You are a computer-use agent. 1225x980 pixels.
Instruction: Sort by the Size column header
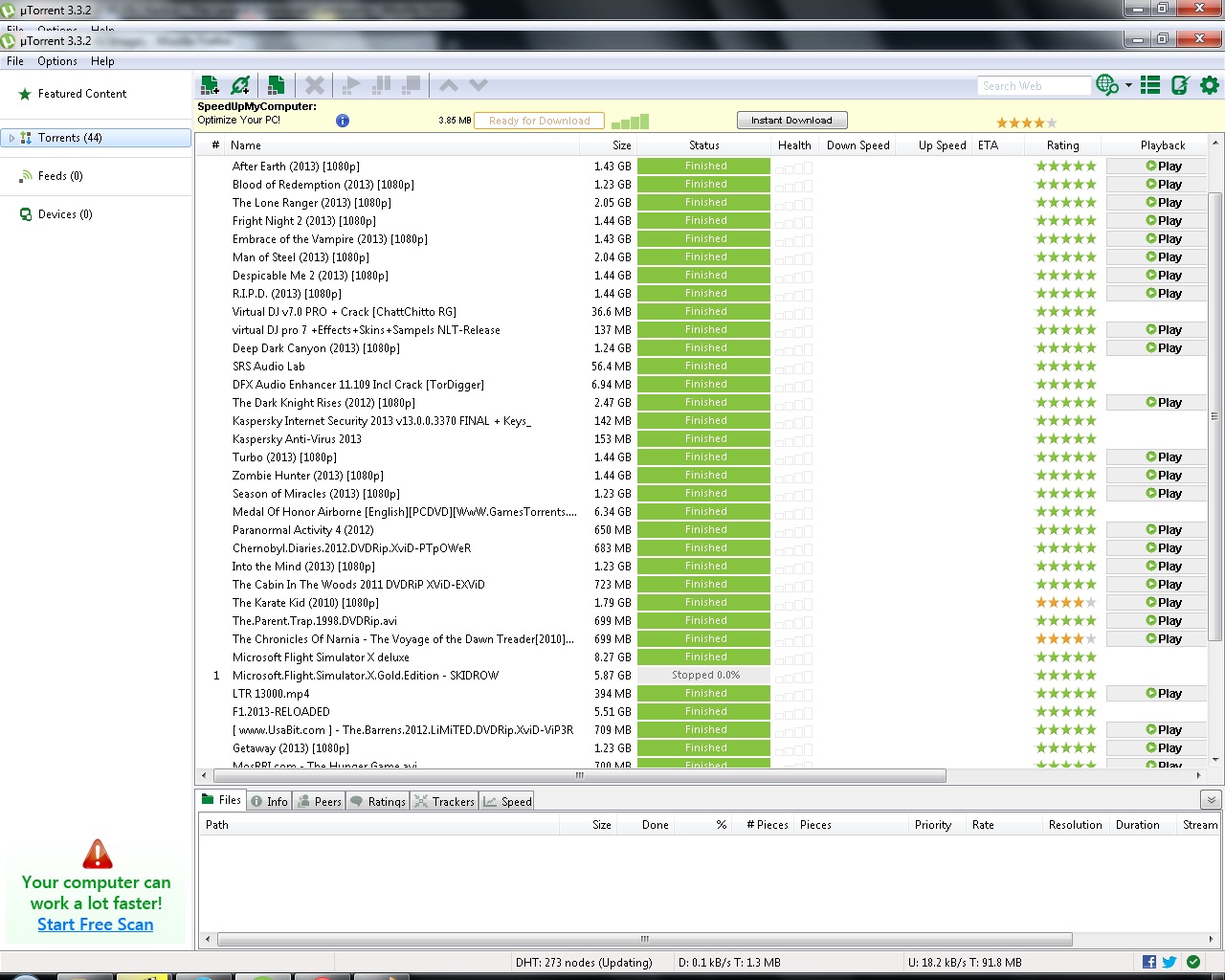[x=608, y=145]
